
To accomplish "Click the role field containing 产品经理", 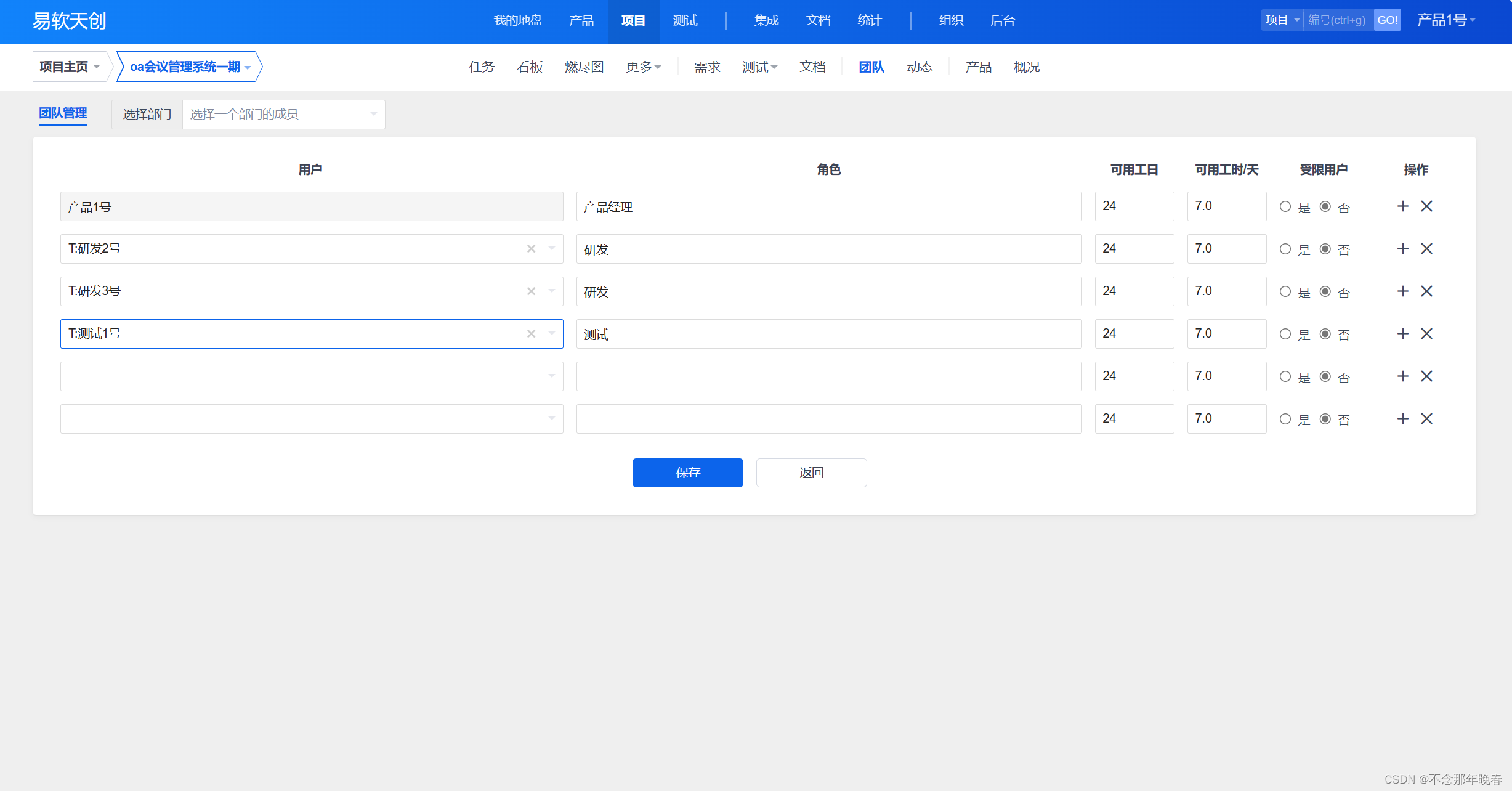I will 828,207.
